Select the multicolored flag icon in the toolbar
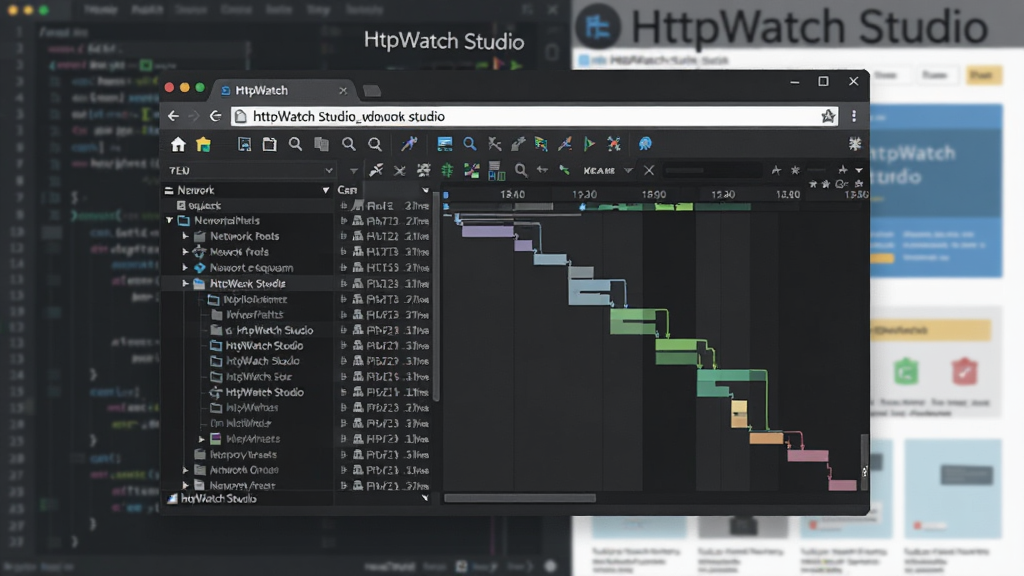 coord(541,144)
